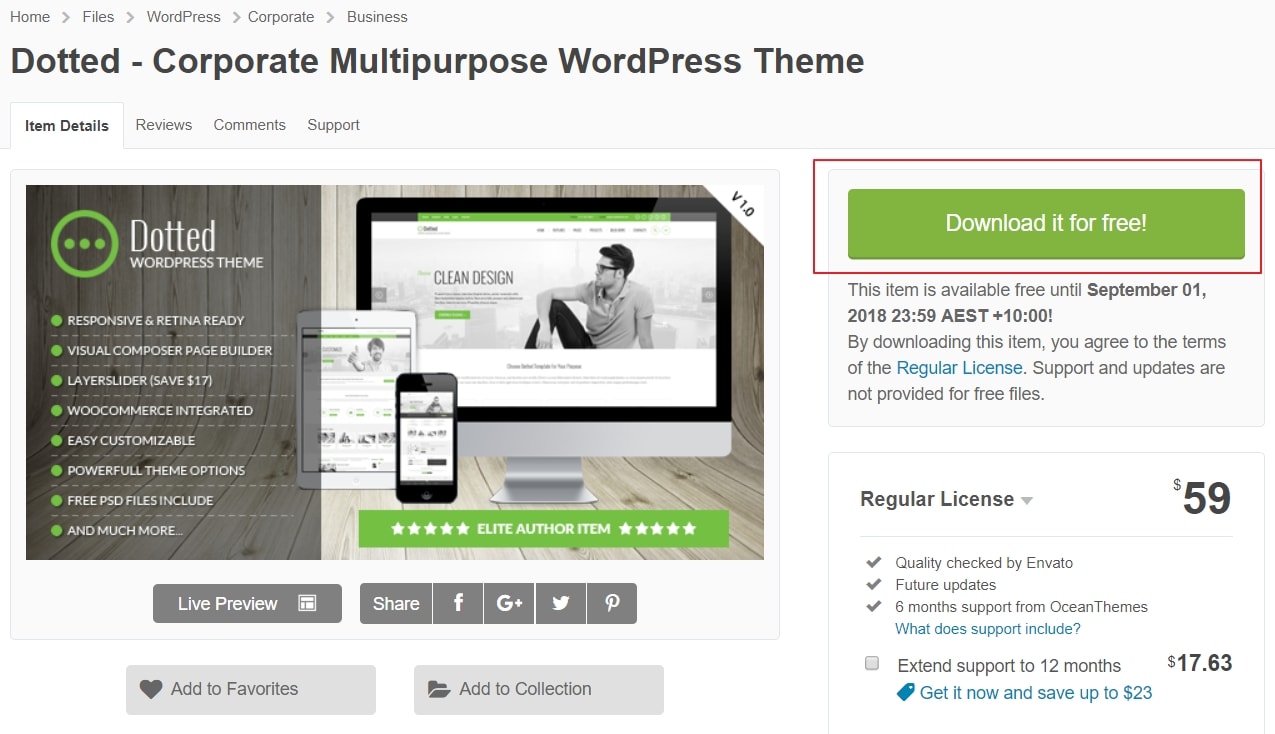Switch to the Comments tab
The width and height of the screenshot is (1275, 734).
coord(249,125)
